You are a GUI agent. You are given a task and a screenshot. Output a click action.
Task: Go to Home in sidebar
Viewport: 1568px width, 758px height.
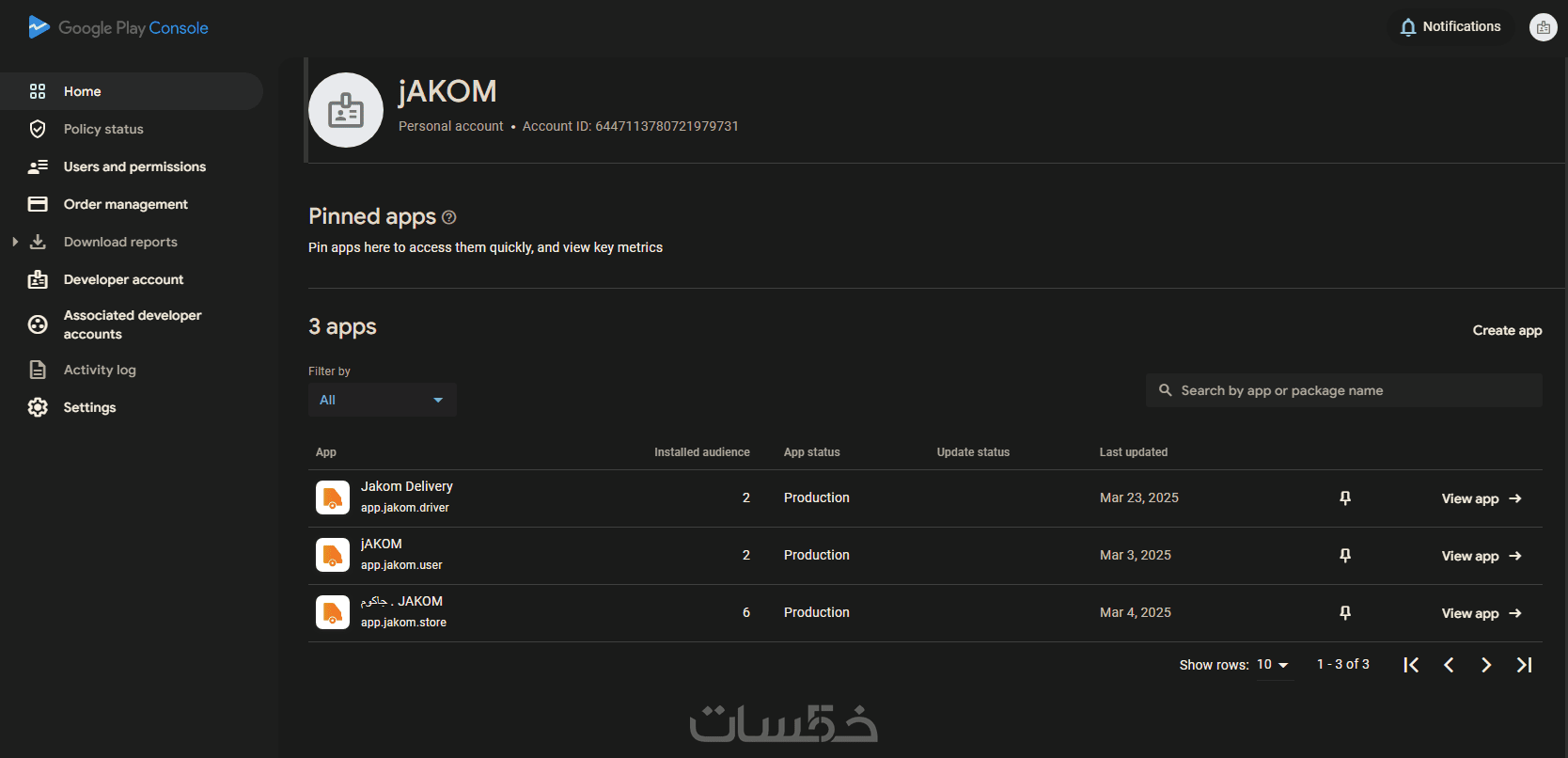pos(132,91)
